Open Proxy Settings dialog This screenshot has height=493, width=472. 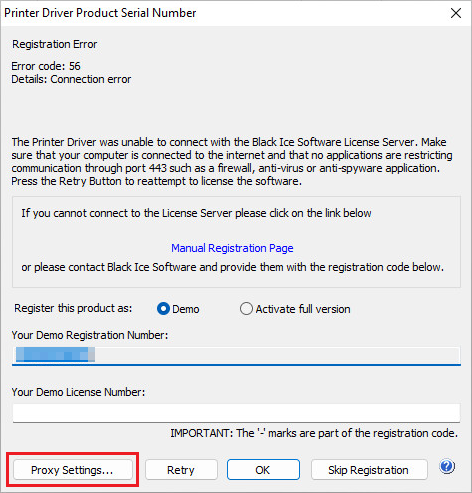pos(72,470)
